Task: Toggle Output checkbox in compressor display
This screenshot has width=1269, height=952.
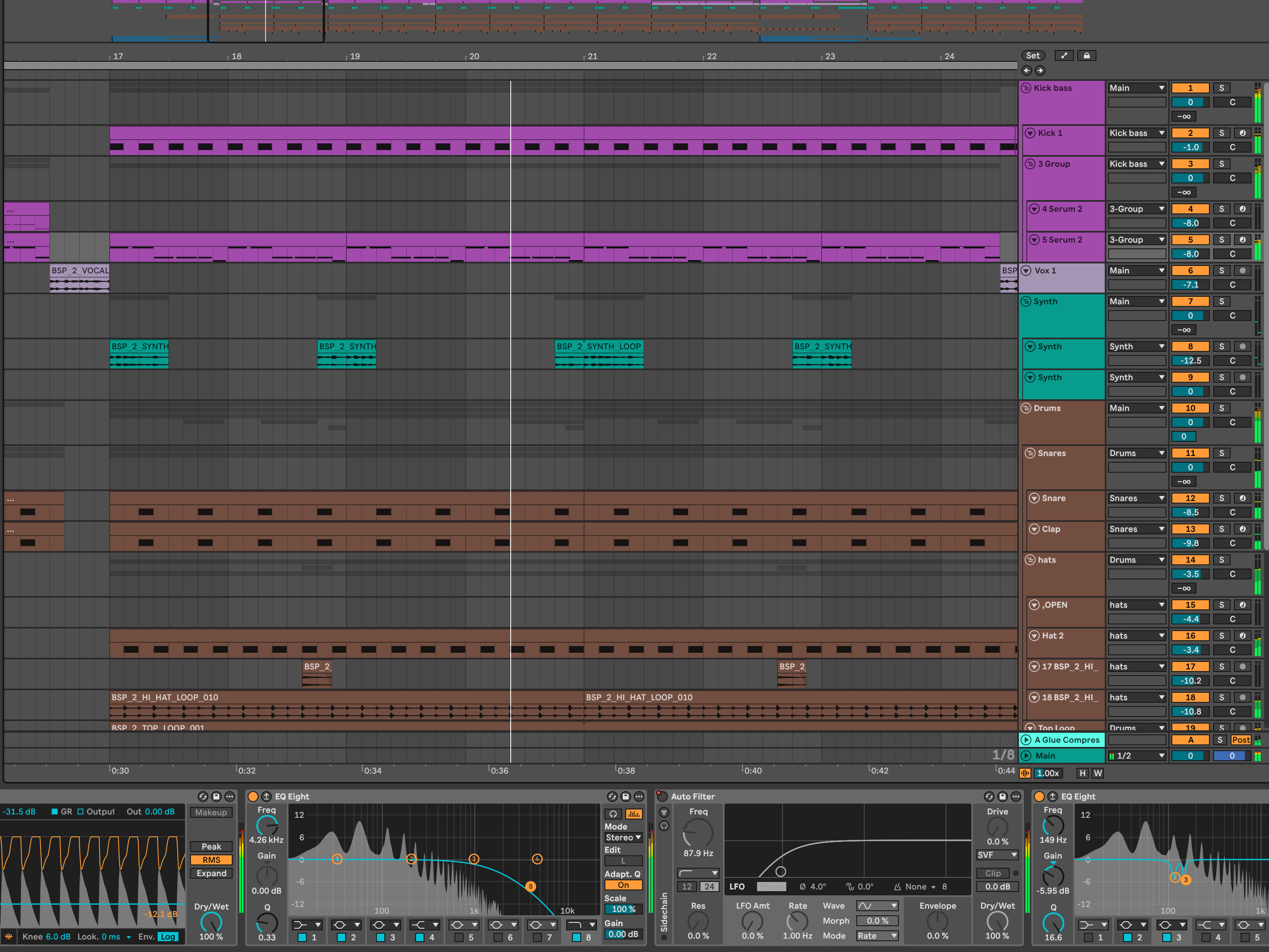Action: tap(80, 812)
